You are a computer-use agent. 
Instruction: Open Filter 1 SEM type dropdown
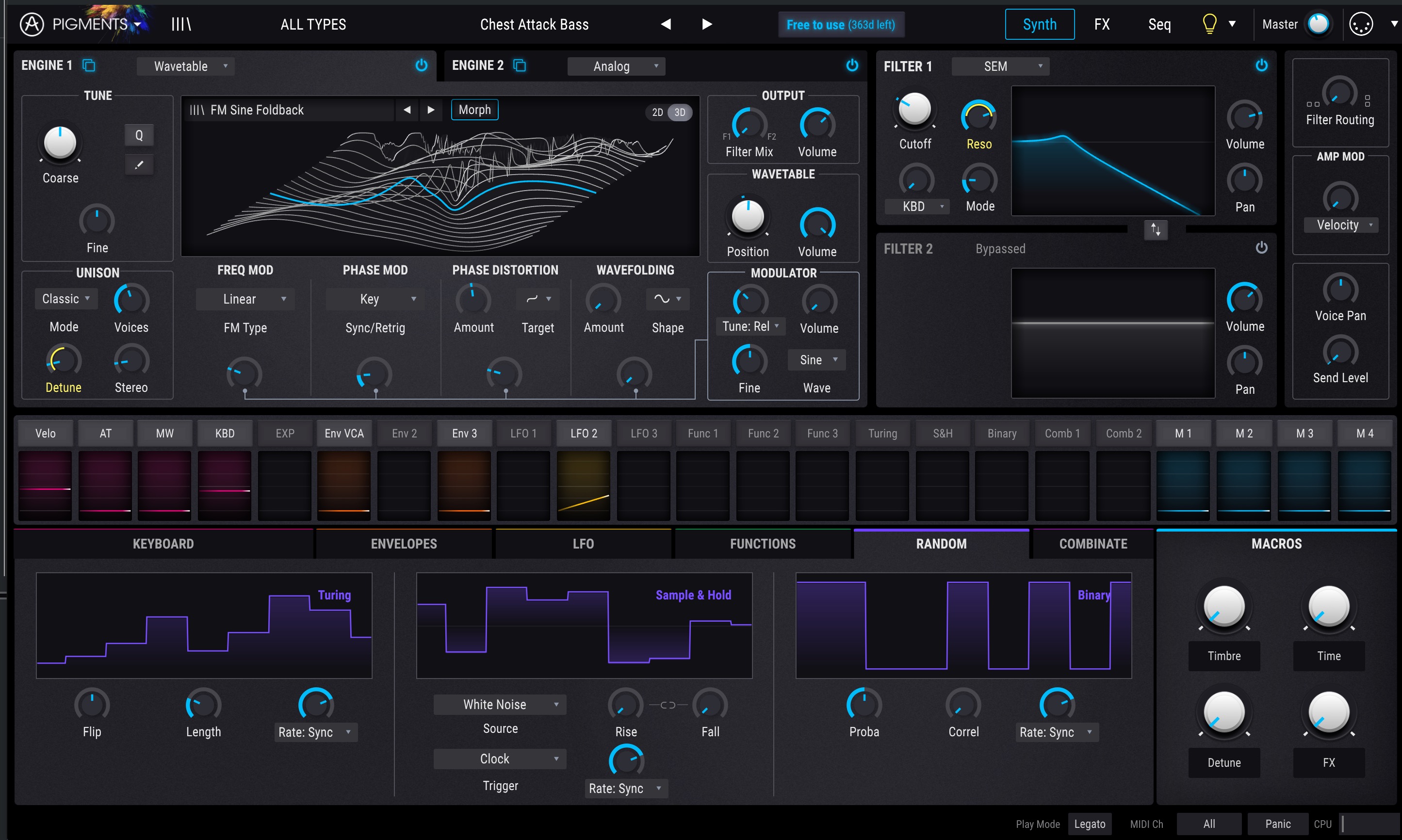[x=1000, y=66]
